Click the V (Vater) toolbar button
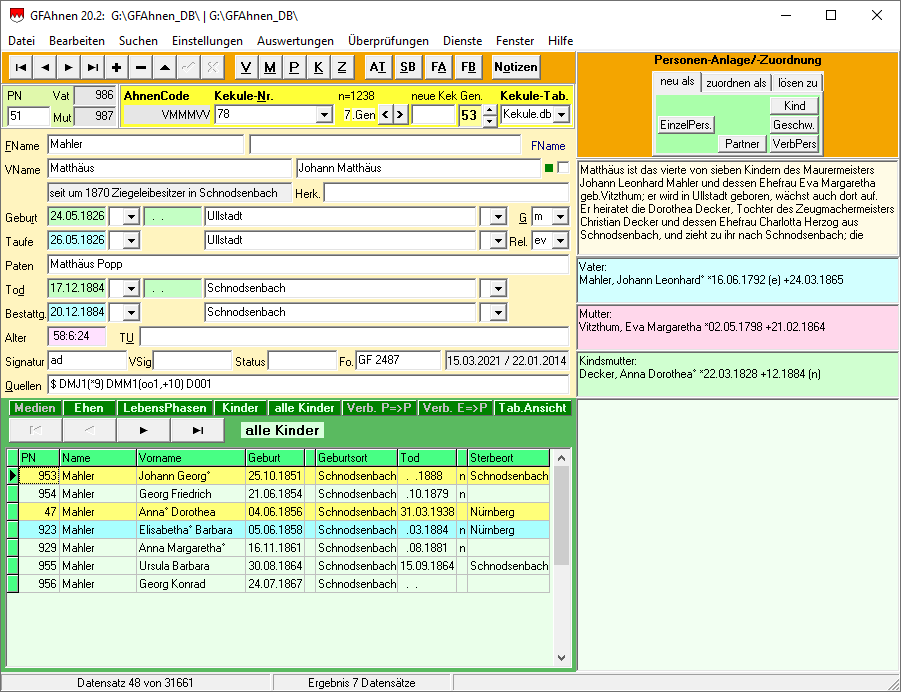 click(x=246, y=67)
